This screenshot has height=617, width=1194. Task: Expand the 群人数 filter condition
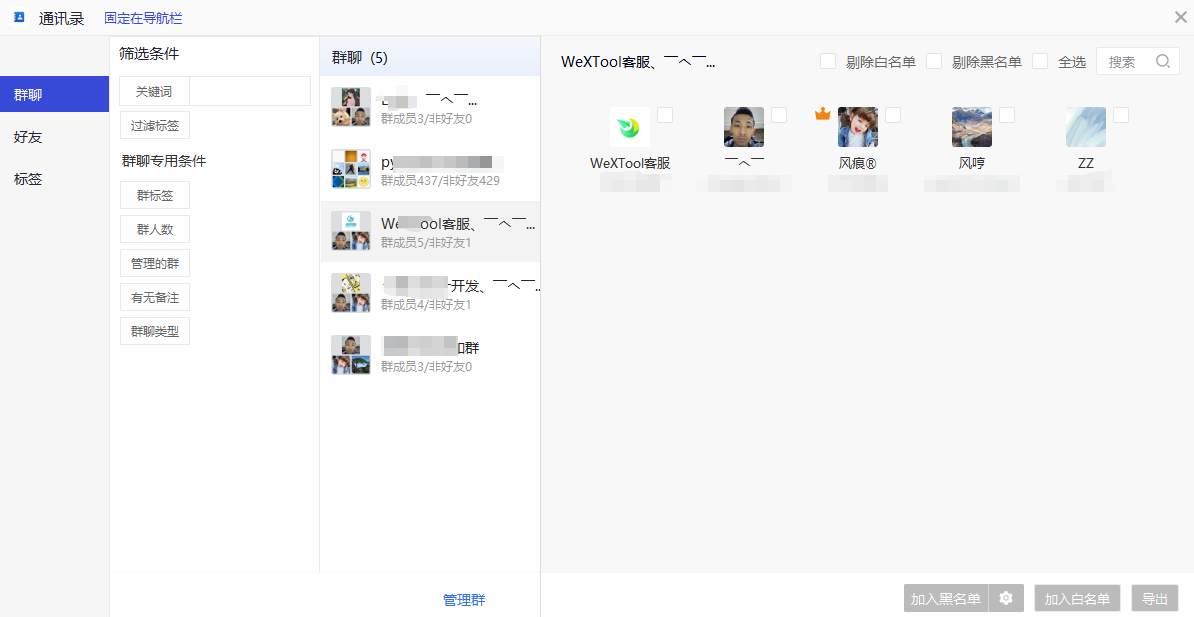tap(154, 229)
